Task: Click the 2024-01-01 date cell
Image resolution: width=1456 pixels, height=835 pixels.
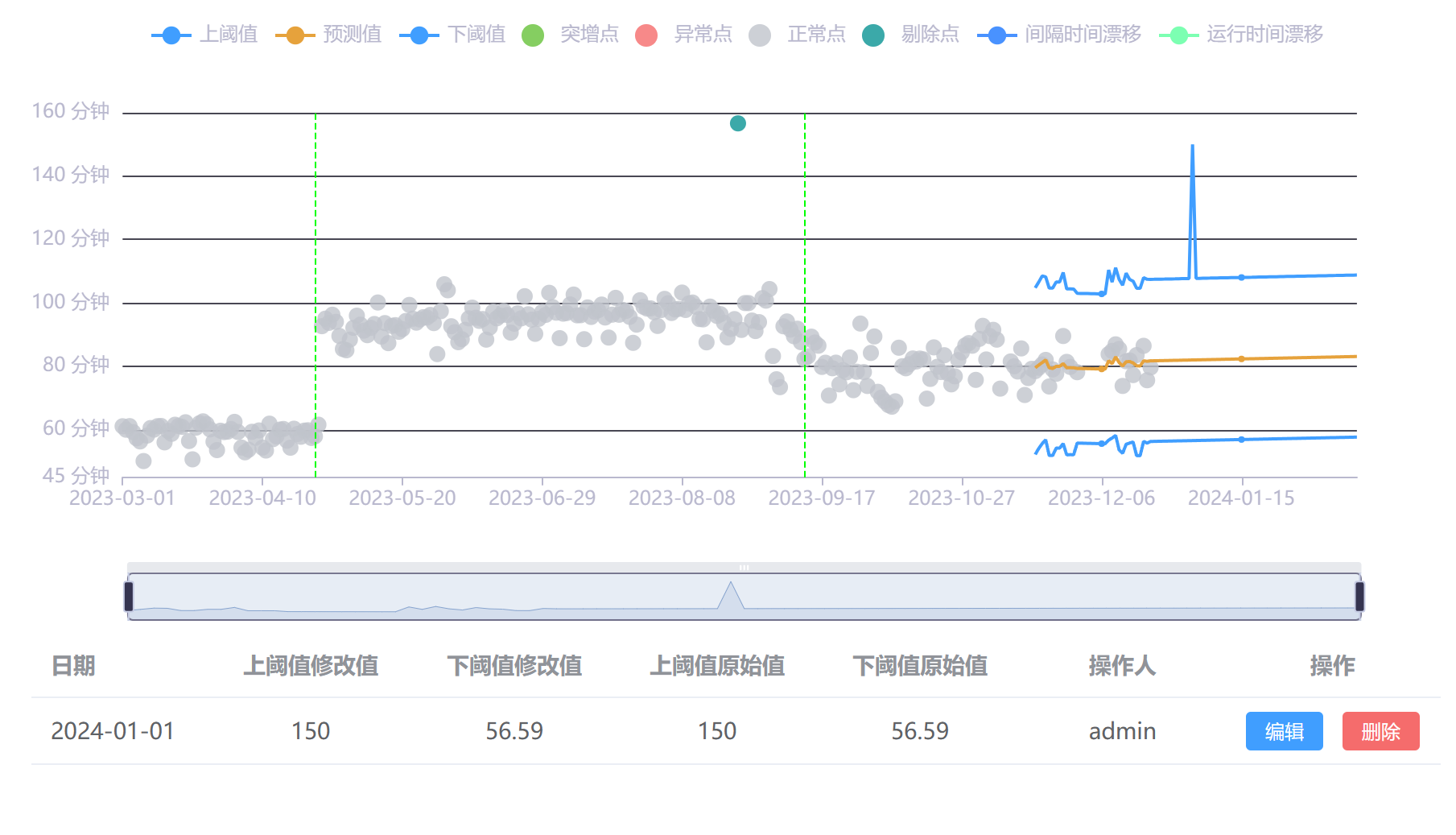Action: (113, 731)
